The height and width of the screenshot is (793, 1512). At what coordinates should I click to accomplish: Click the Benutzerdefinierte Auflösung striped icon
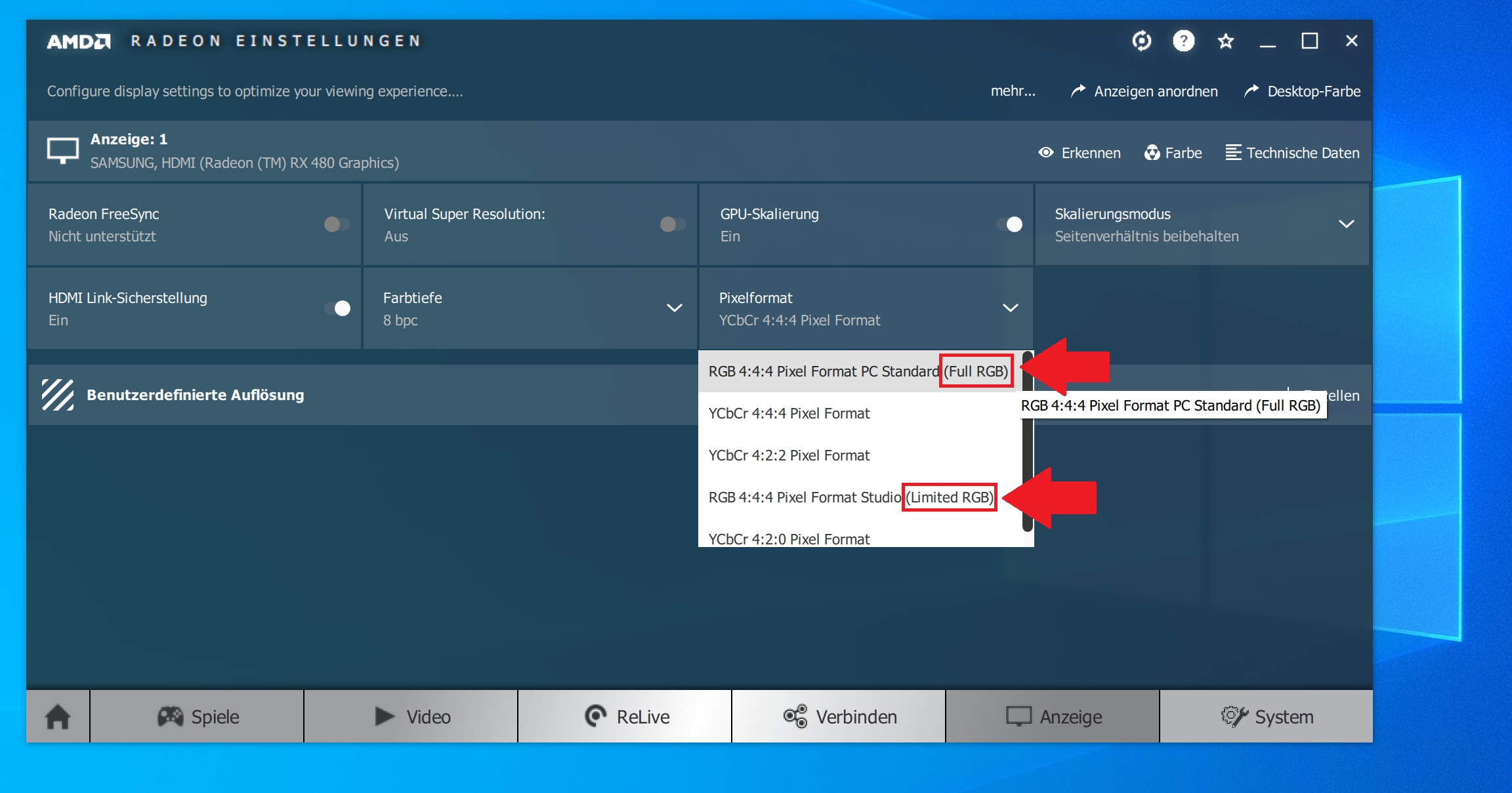coord(58,395)
